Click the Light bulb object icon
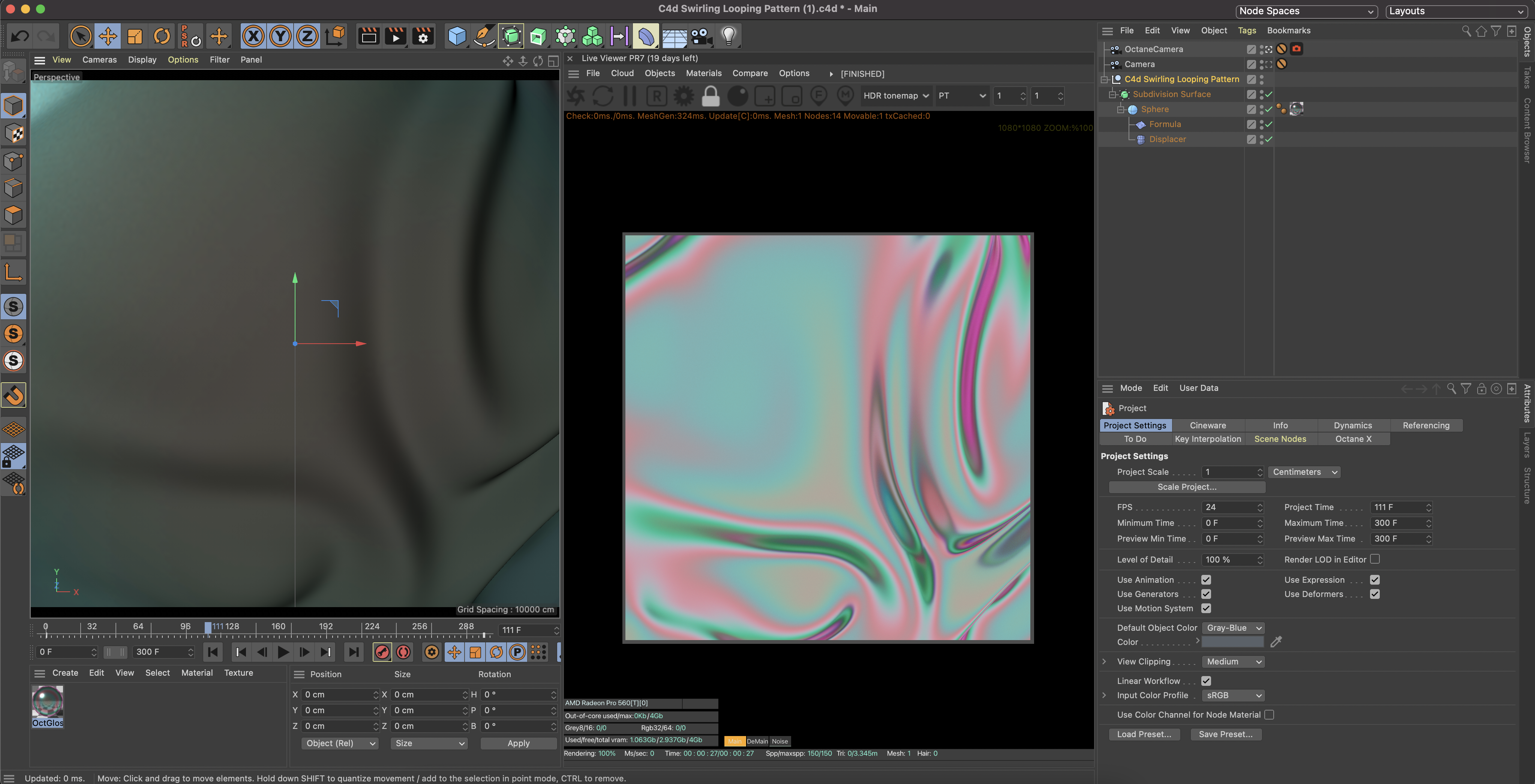The image size is (1535, 784). [x=728, y=36]
